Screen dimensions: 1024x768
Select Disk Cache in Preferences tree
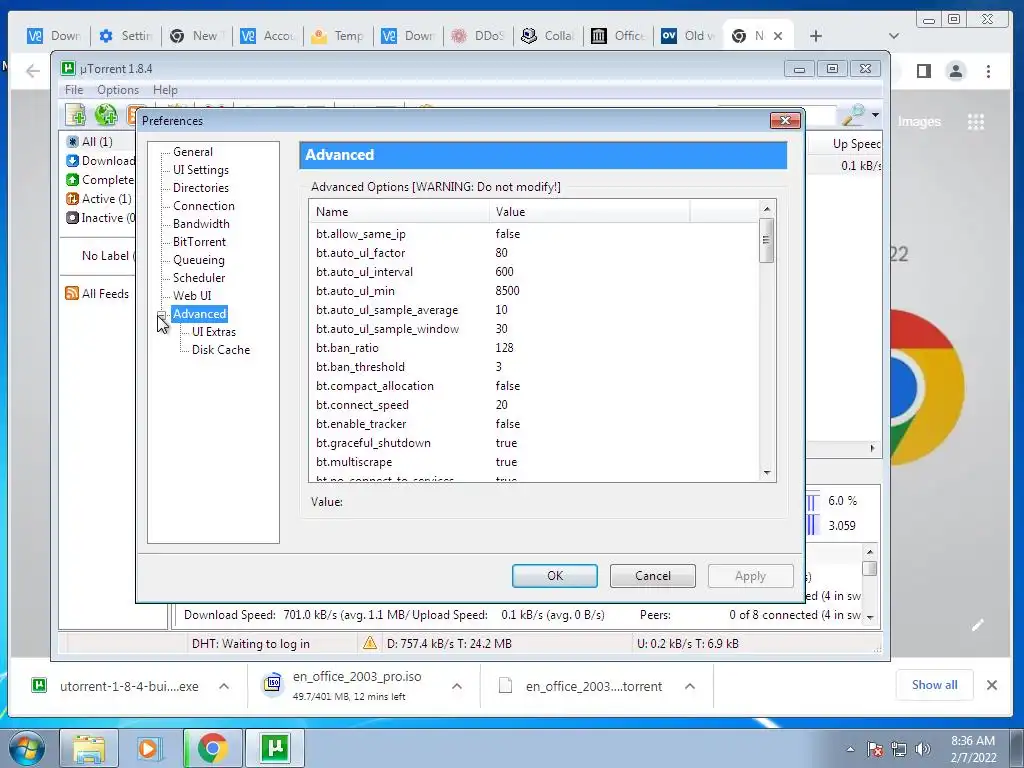(221, 350)
